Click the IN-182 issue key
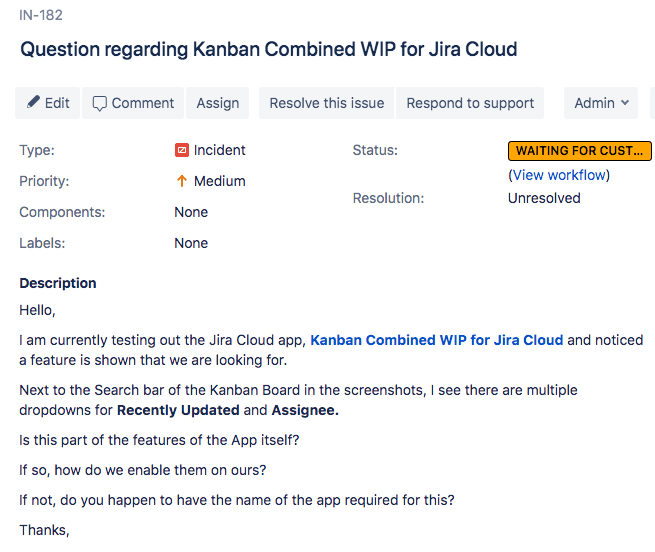 [41, 15]
